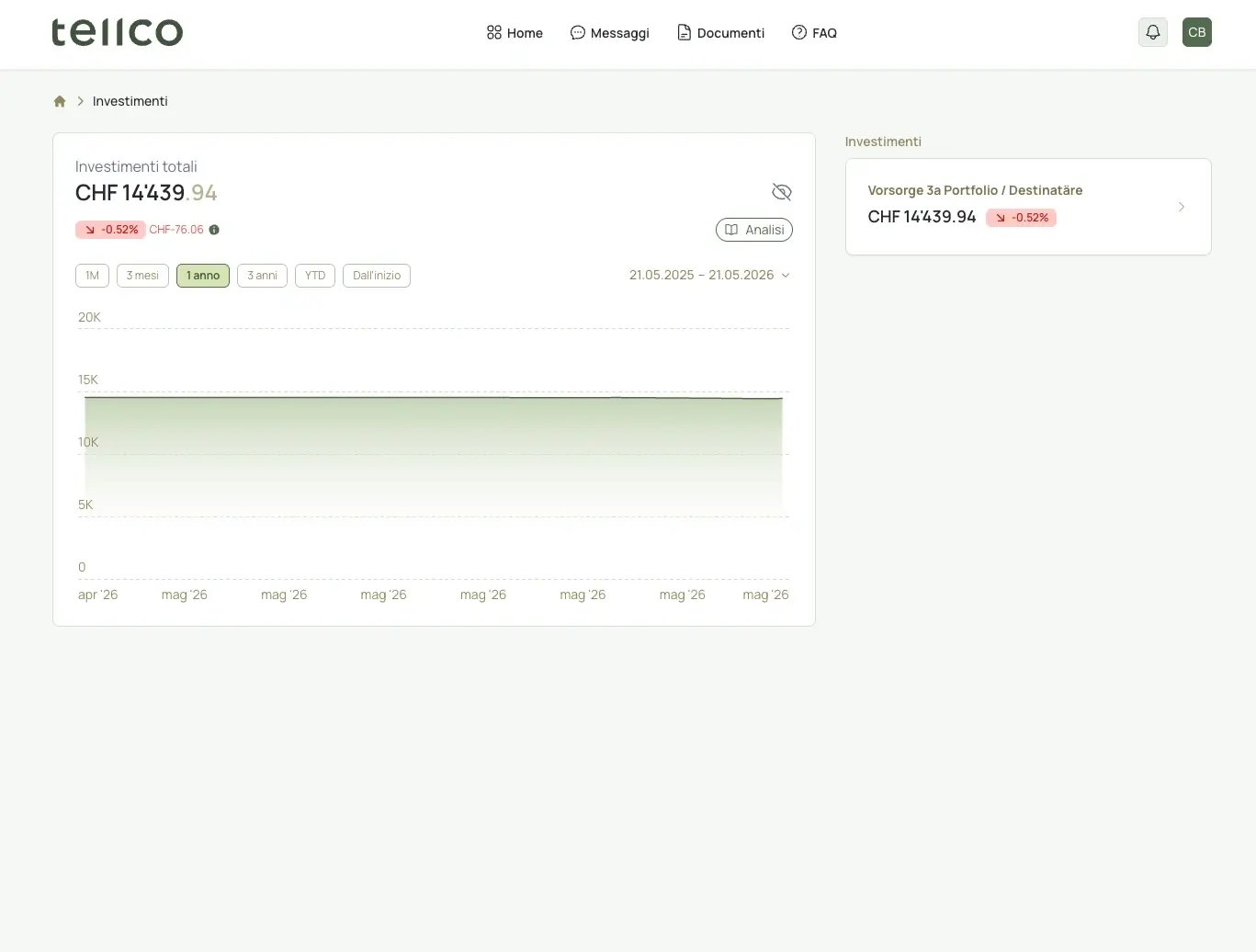
Task: Select the 3 mesi time range
Action: [142, 276]
